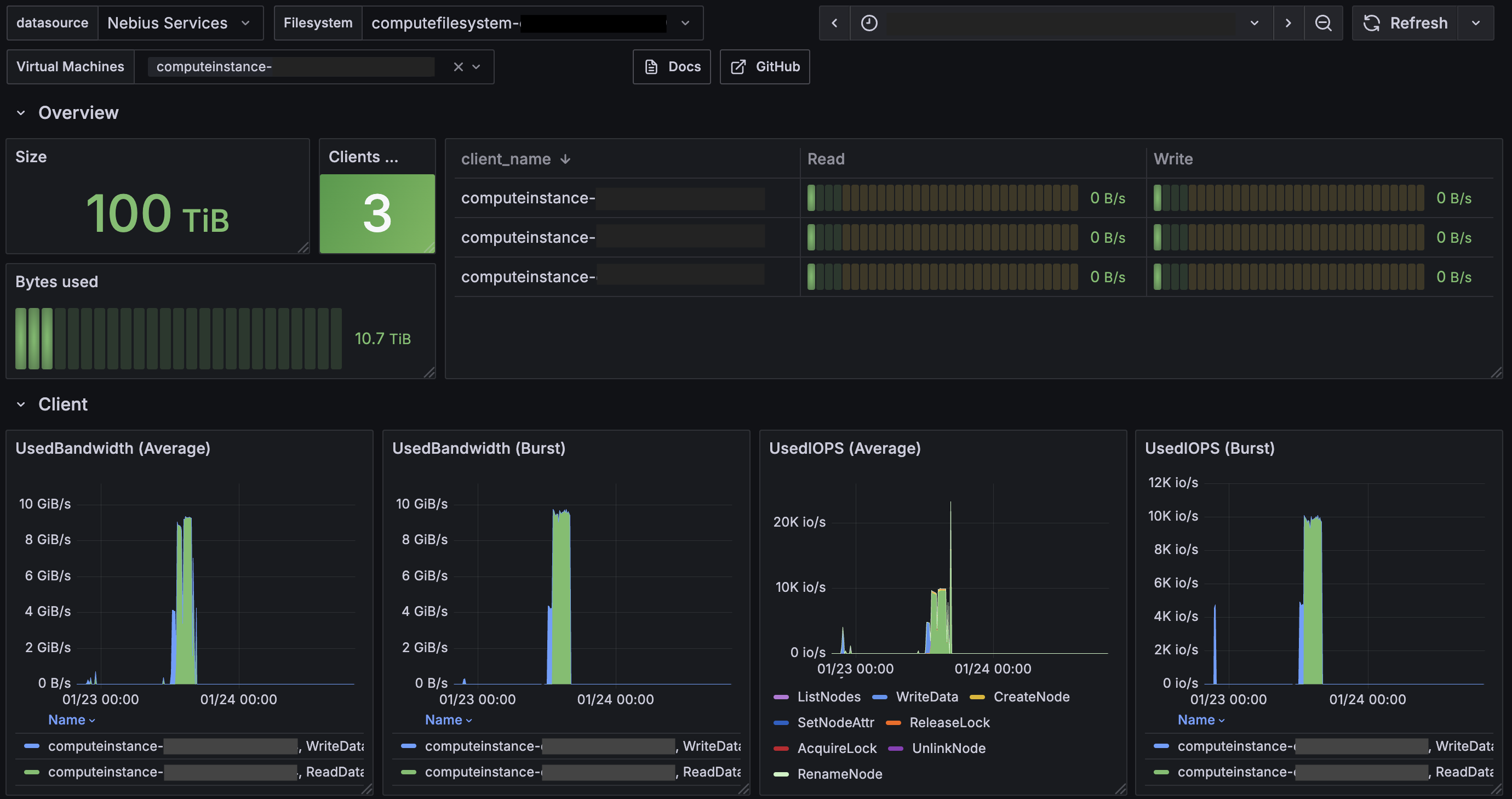Go to the next time range arrow

click(x=1288, y=23)
